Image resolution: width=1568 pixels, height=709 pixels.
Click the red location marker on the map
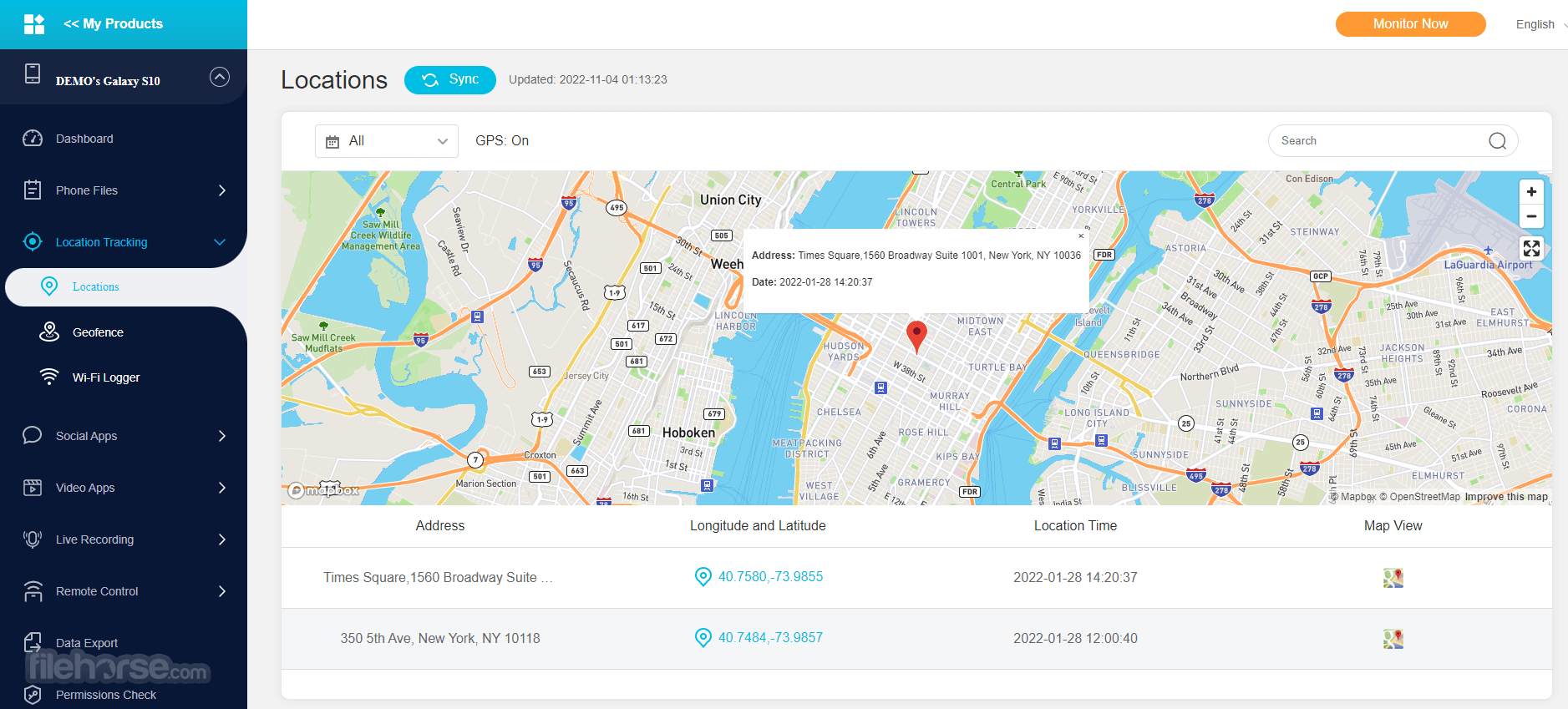point(916,336)
